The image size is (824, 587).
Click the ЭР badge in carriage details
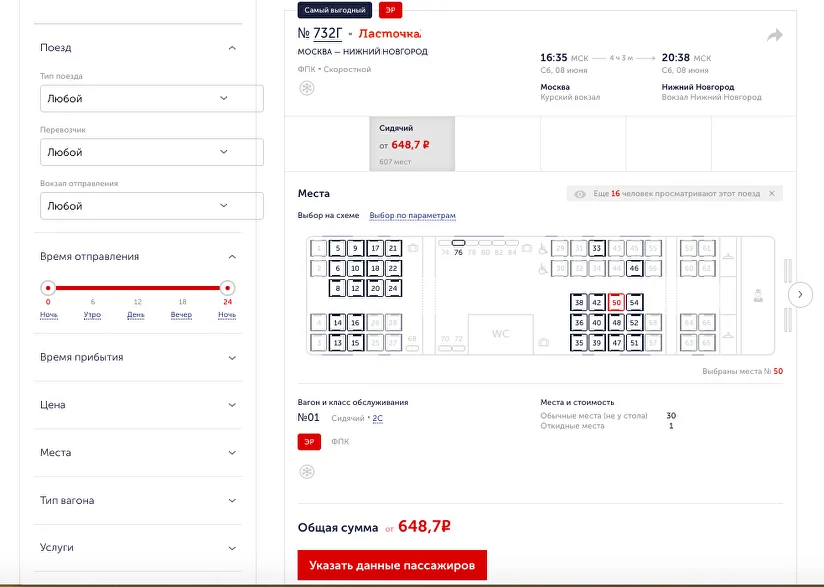point(309,442)
